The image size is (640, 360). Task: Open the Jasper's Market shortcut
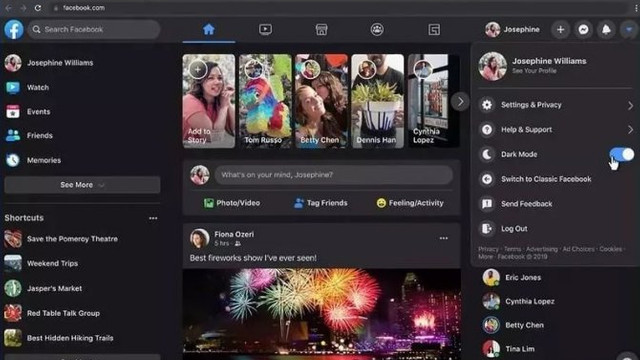(43, 289)
